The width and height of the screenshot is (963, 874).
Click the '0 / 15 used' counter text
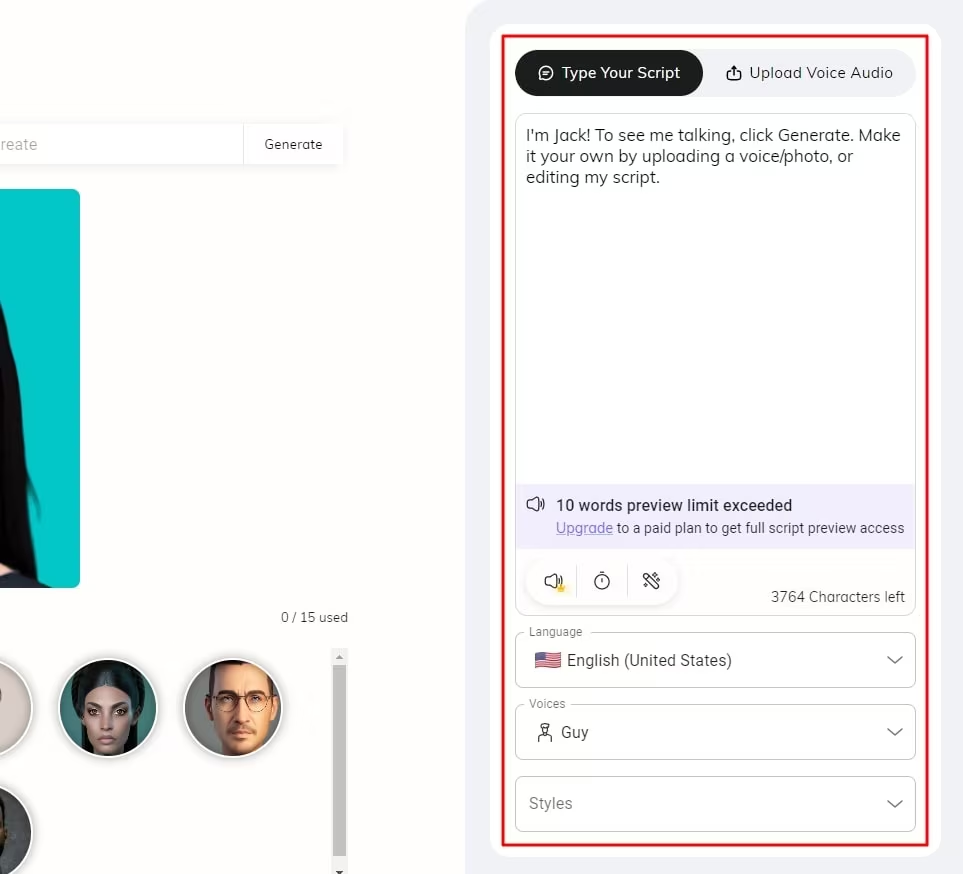[314, 617]
